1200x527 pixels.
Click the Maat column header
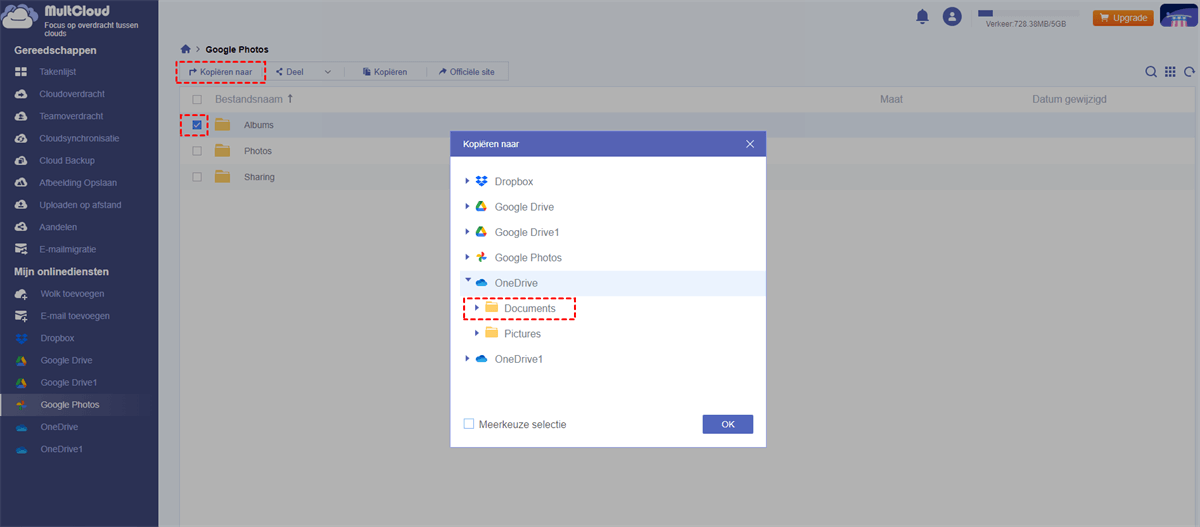891,100
